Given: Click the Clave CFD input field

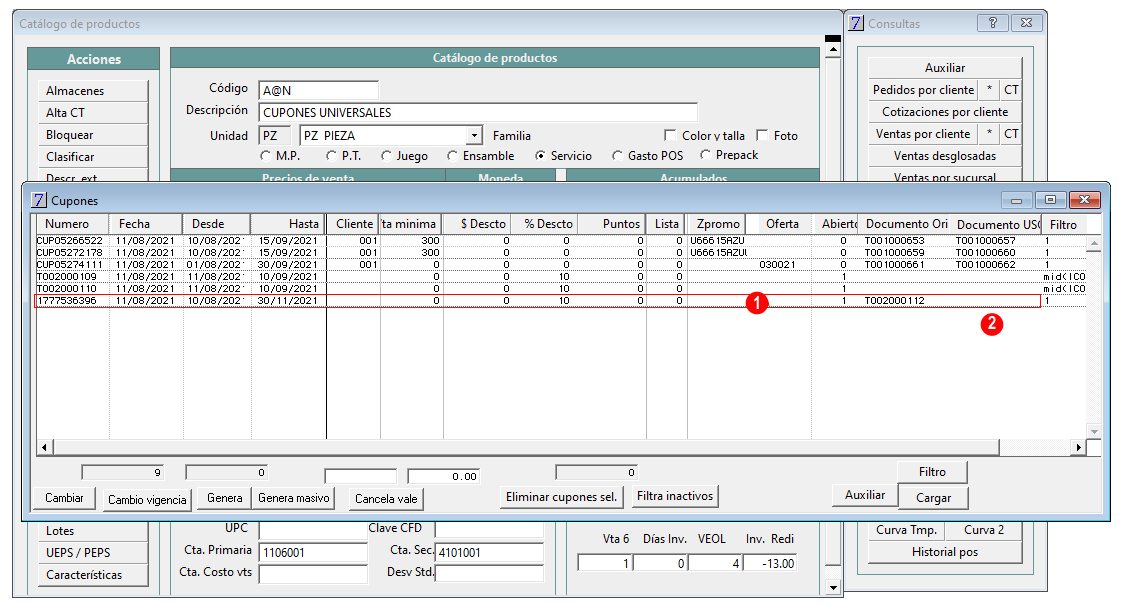Looking at the screenshot, I should click(x=489, y=530).
